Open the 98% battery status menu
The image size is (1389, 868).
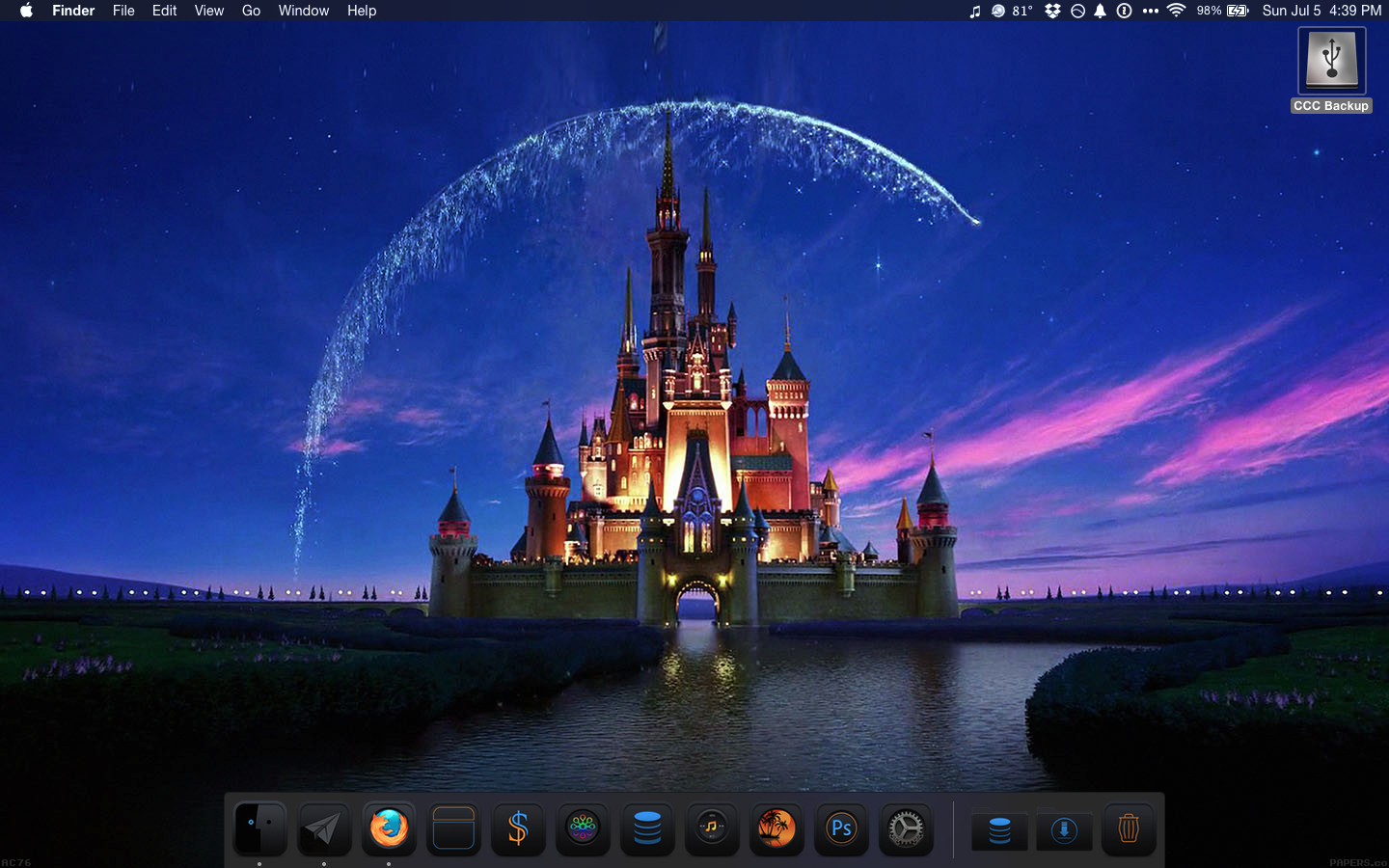point(1223,11)
